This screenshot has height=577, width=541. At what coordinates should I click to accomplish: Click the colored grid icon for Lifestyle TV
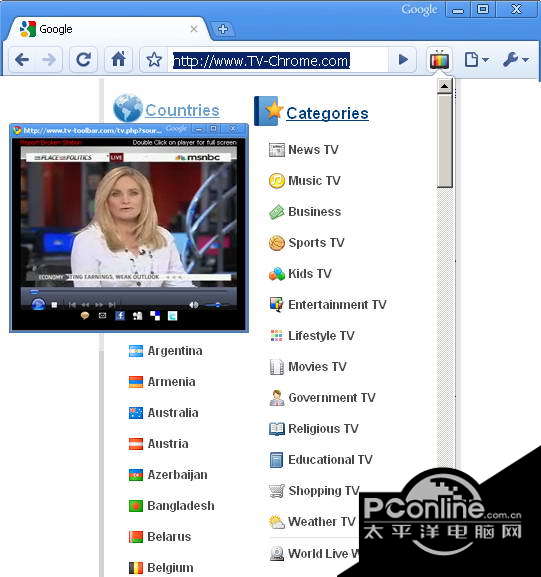pos(276,336)
